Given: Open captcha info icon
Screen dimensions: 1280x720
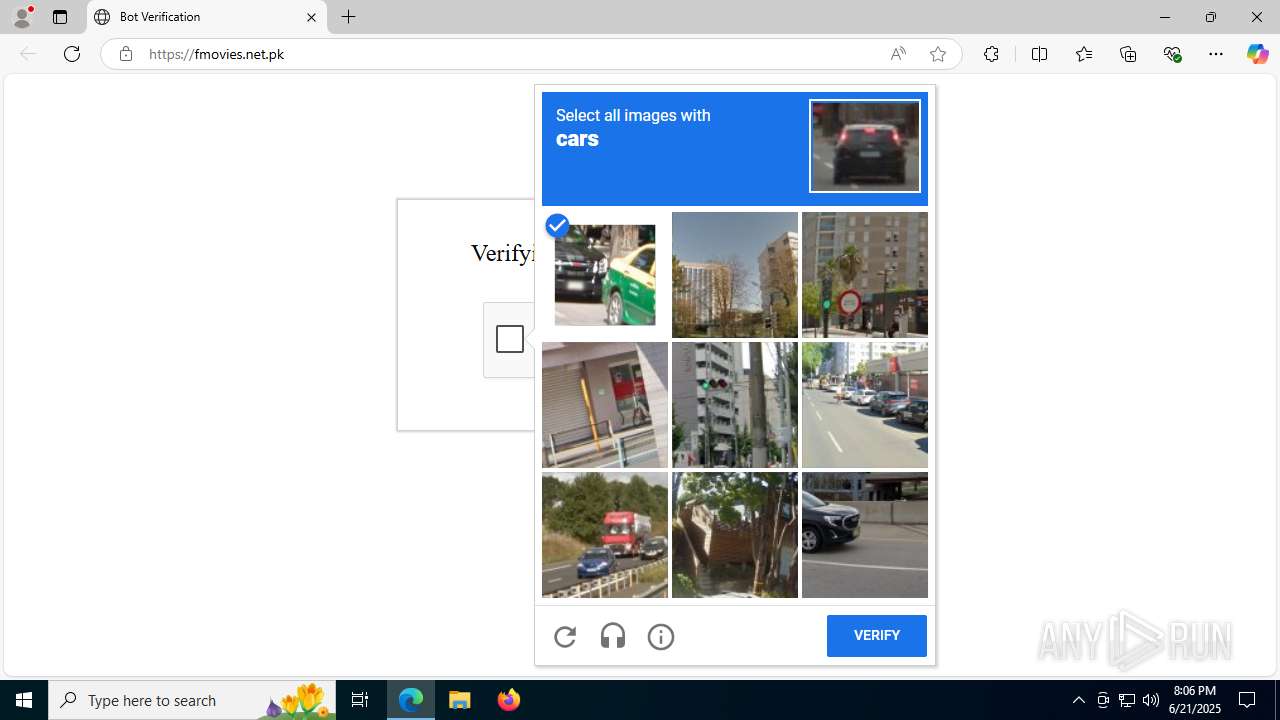Looking at the screenshot, I should click(x=661, y=637).
